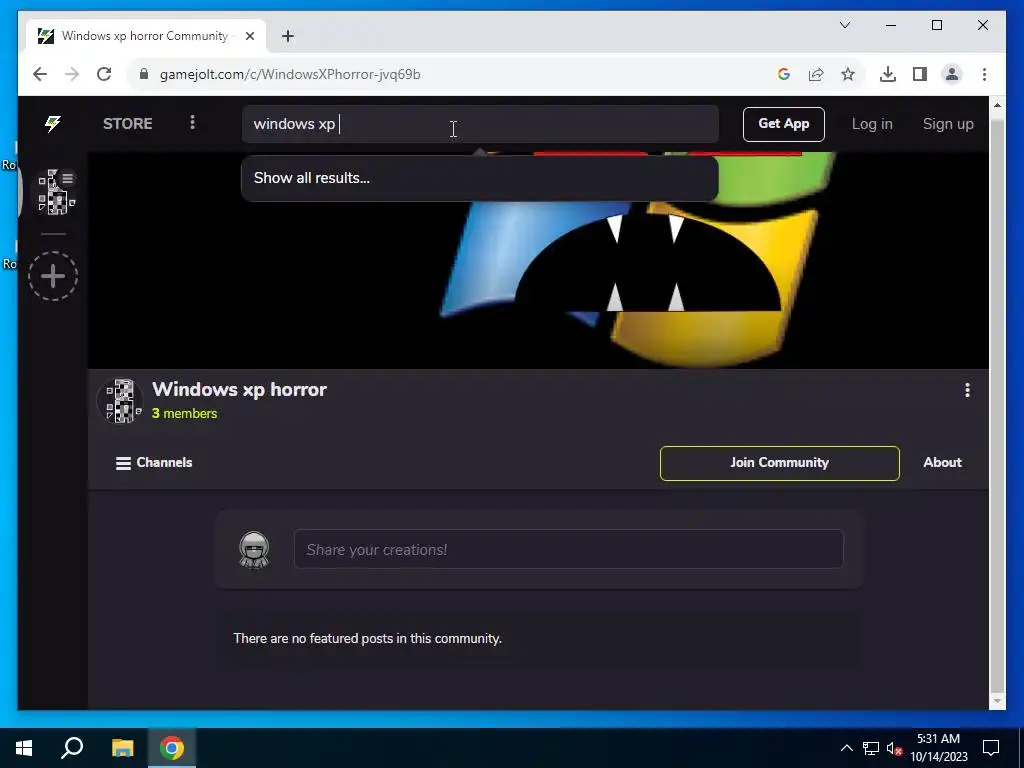
Task: Show hidden system tray icons
Action: tap(846, 748)
